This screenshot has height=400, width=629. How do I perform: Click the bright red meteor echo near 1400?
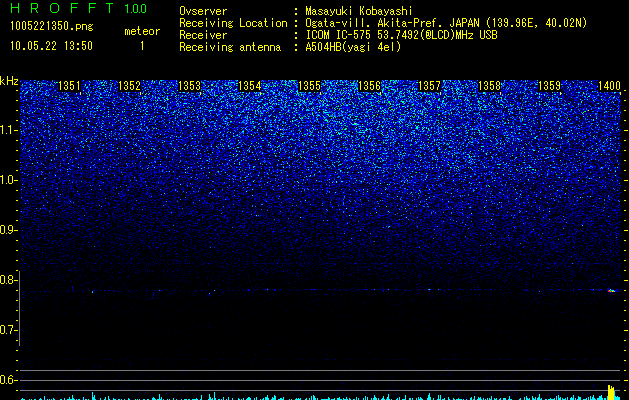pyautogui.click(x=611, y=290)
